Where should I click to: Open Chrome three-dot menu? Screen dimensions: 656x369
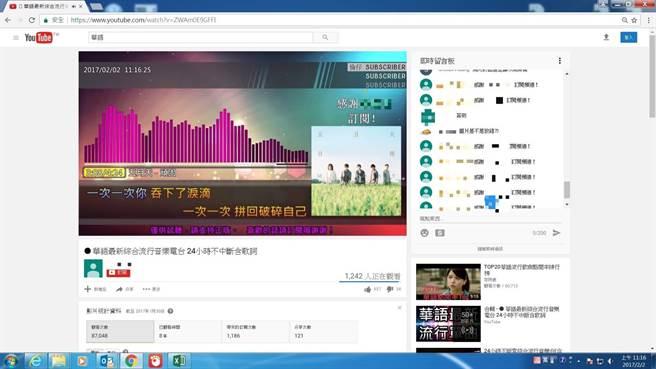649,20
